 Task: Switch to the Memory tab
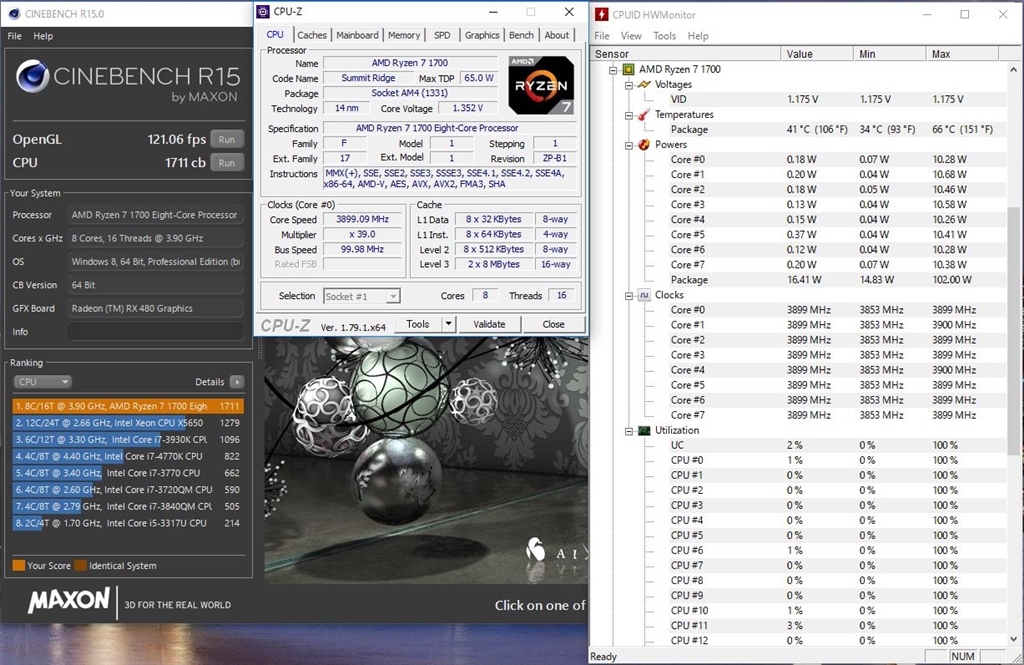[404, 35]
